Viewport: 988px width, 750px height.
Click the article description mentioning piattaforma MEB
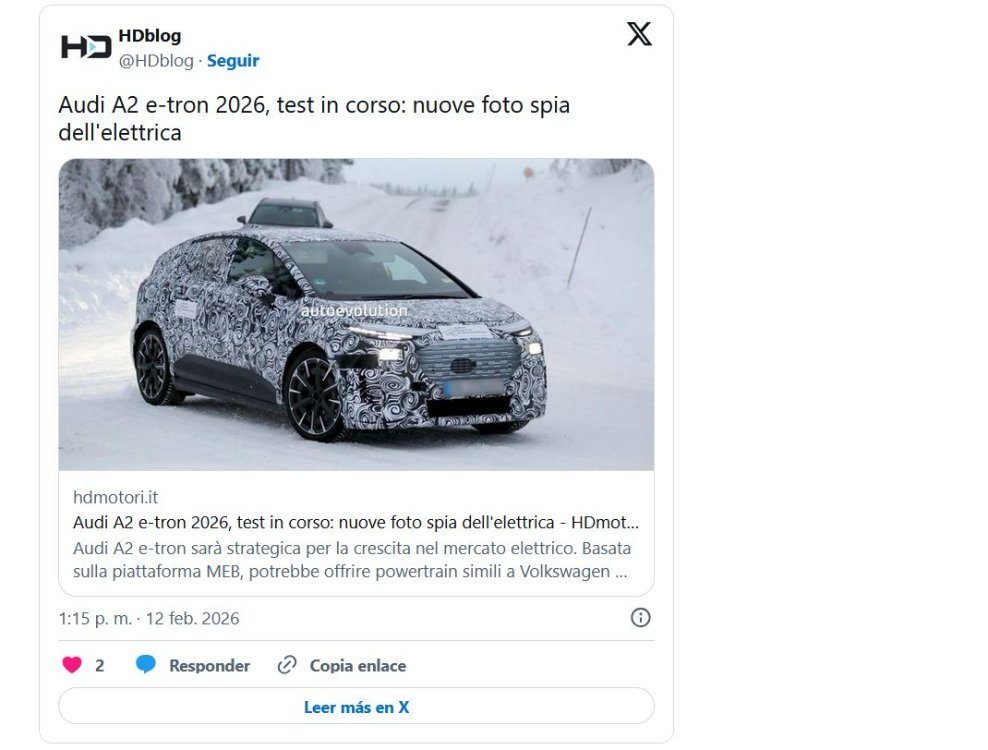click(x=351, y=560)
